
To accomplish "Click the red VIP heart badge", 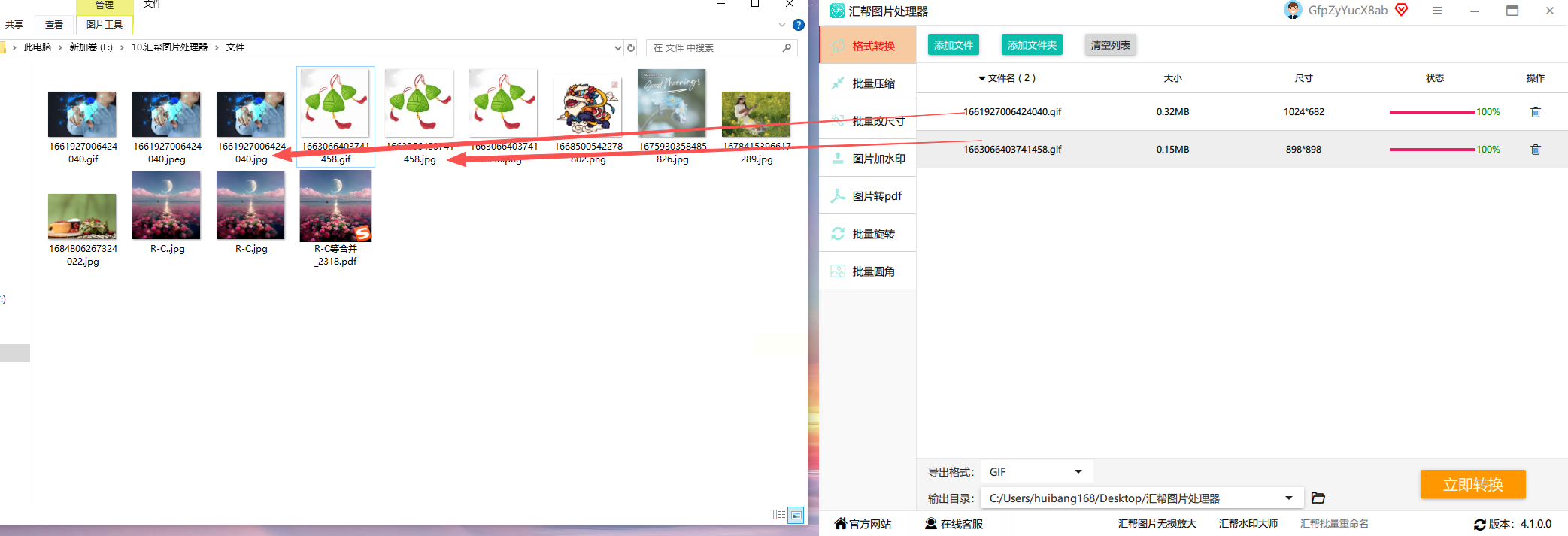I will tap(1401, 10).
